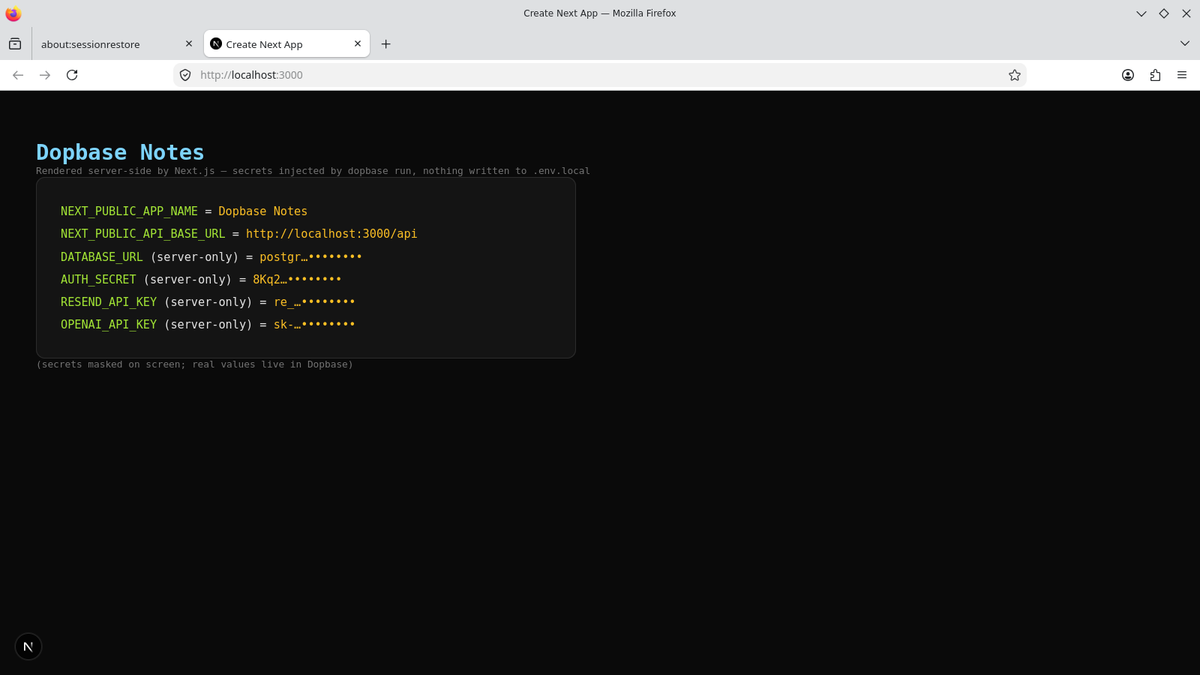Image resolution: width=1200 pixels, height=675 pixels.
Task: Click the 'Rendered server-side by Next.js' subtitle
Action: coord(313,171)
